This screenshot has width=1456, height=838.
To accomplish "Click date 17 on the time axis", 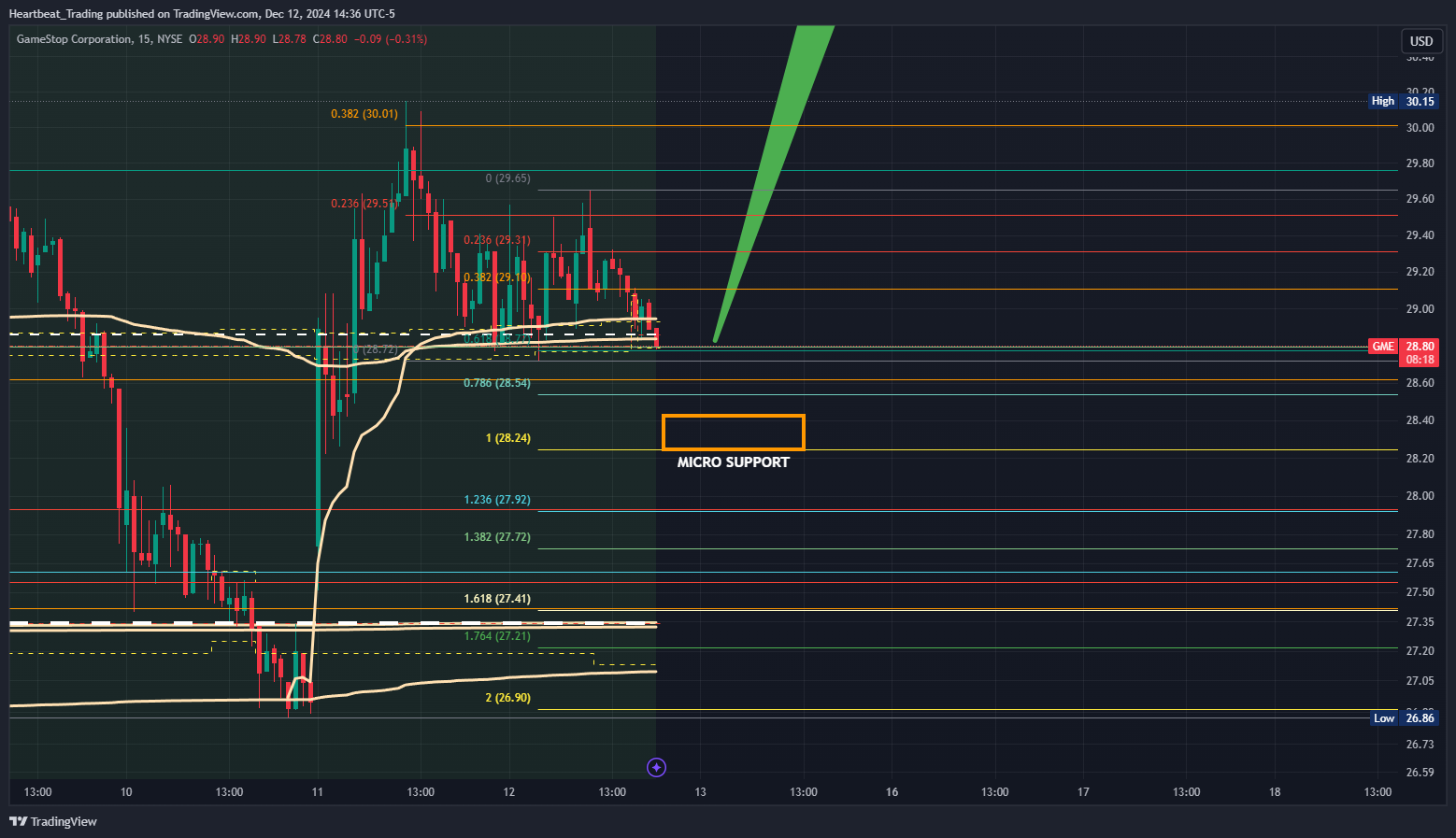I will click(1083, 792).
